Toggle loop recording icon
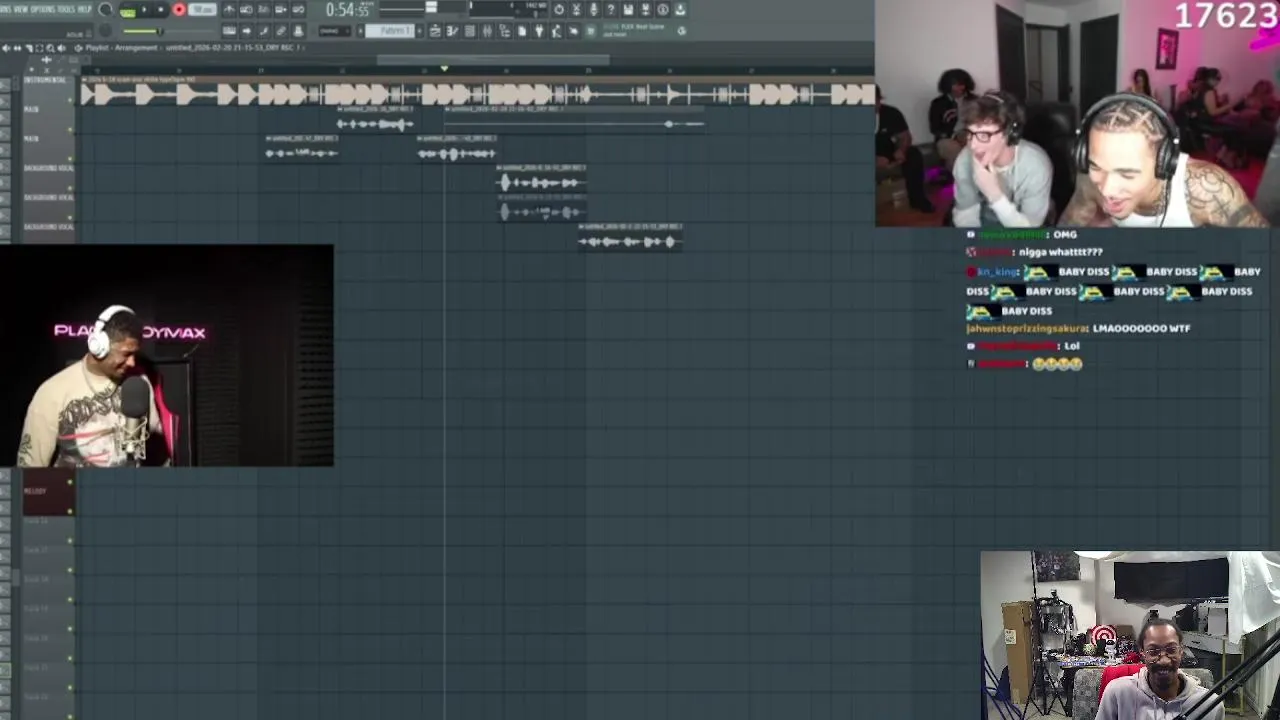Image resolution: width=1280 pixels, height=720 pixels. [x=298, y=9]
